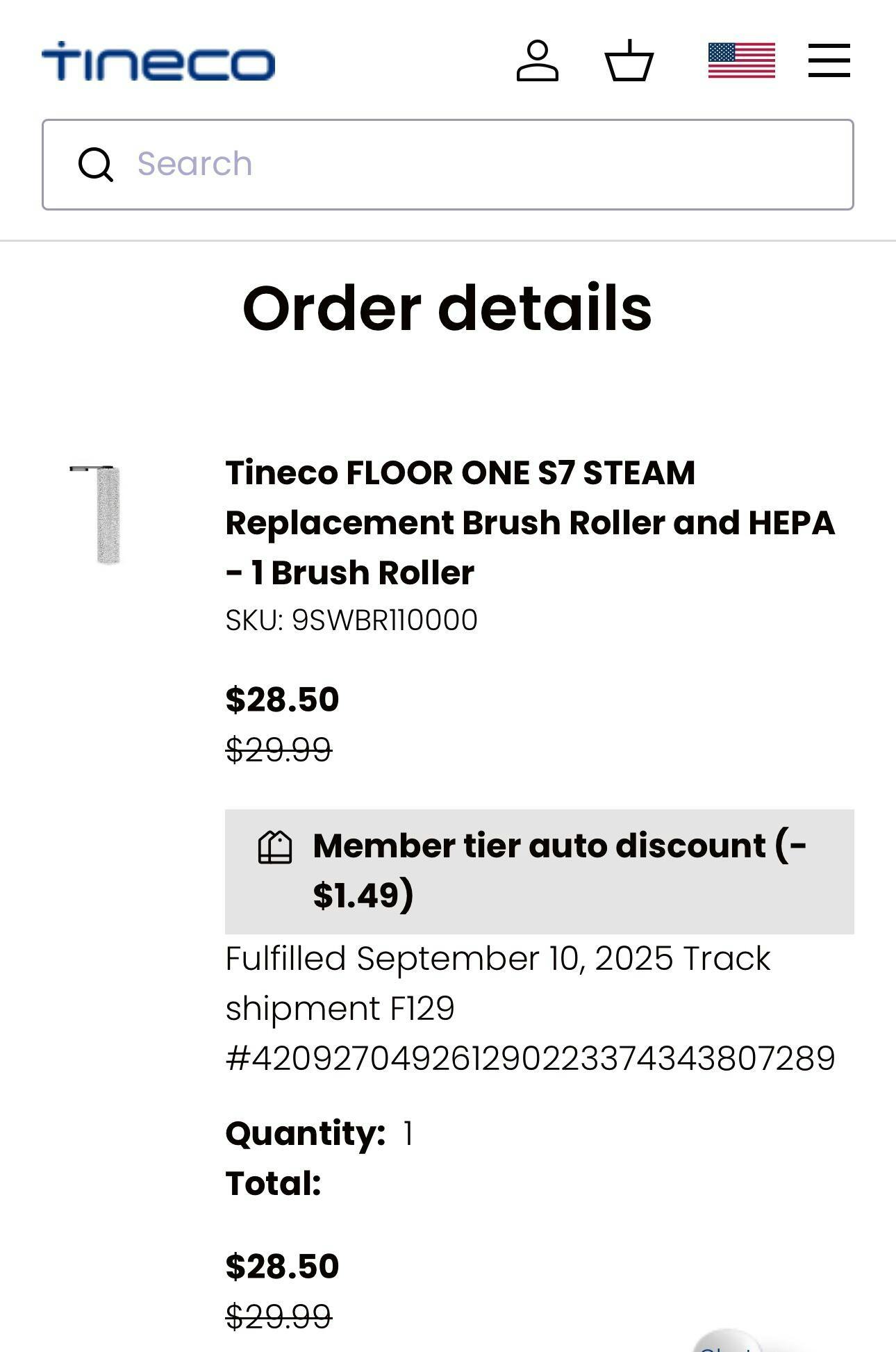This screenshot has width=896, height=1352.
Task: Click the shipment tracking number
Action: coord(530,1059)
